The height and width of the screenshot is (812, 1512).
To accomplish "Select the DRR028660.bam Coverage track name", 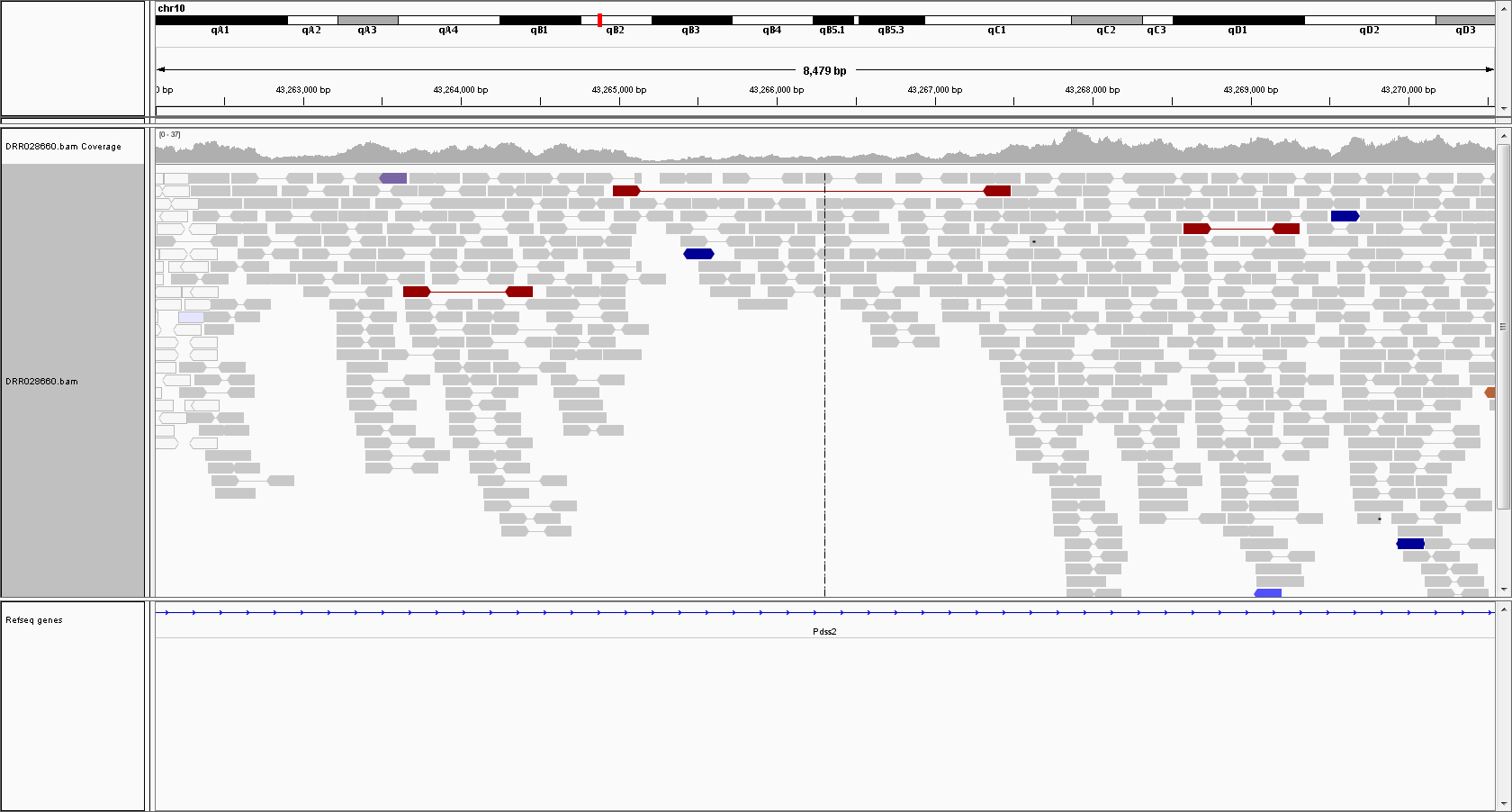I will (63, 147).
